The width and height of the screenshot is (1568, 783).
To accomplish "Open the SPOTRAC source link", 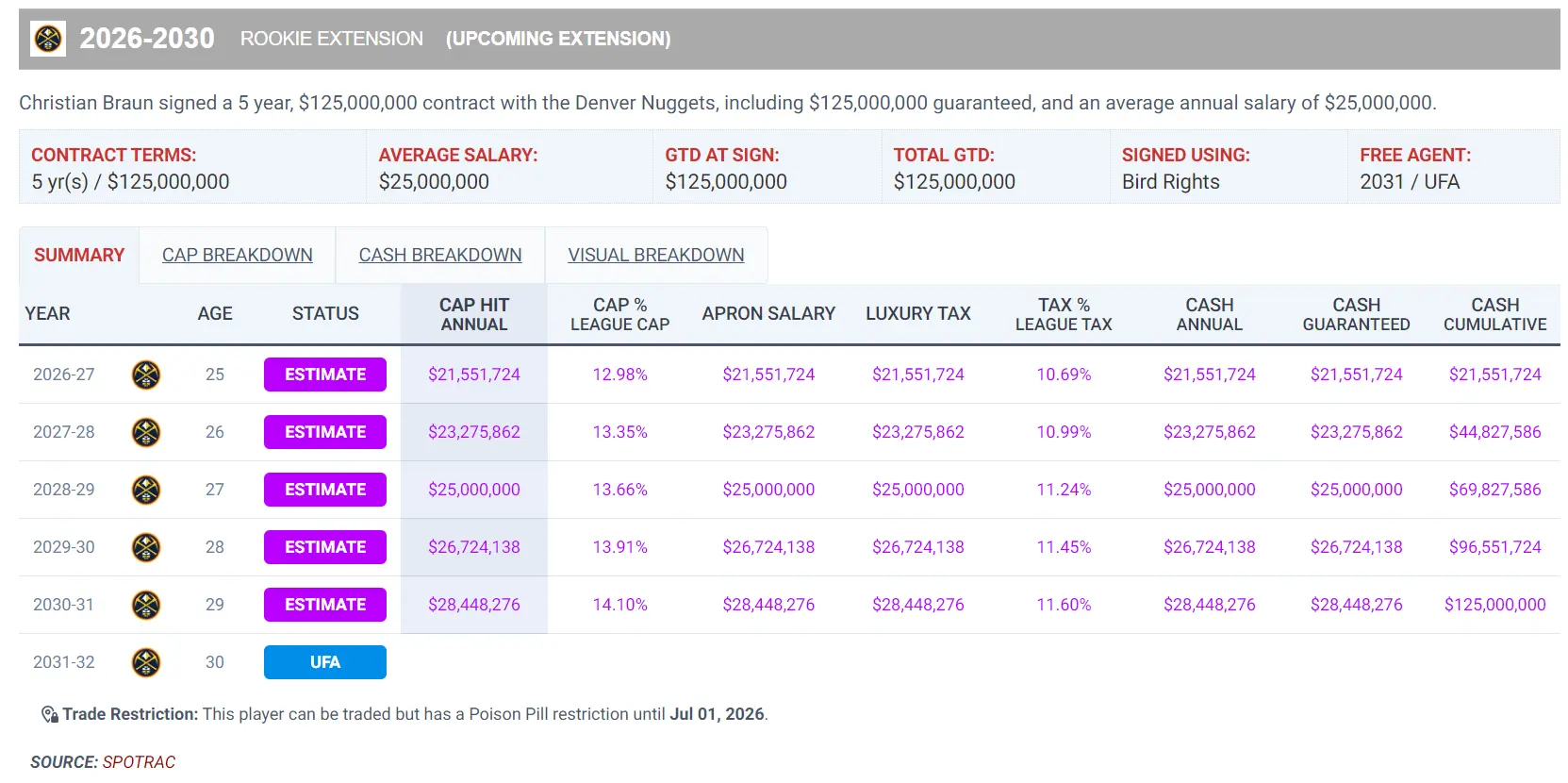I will tap(139, 762).
